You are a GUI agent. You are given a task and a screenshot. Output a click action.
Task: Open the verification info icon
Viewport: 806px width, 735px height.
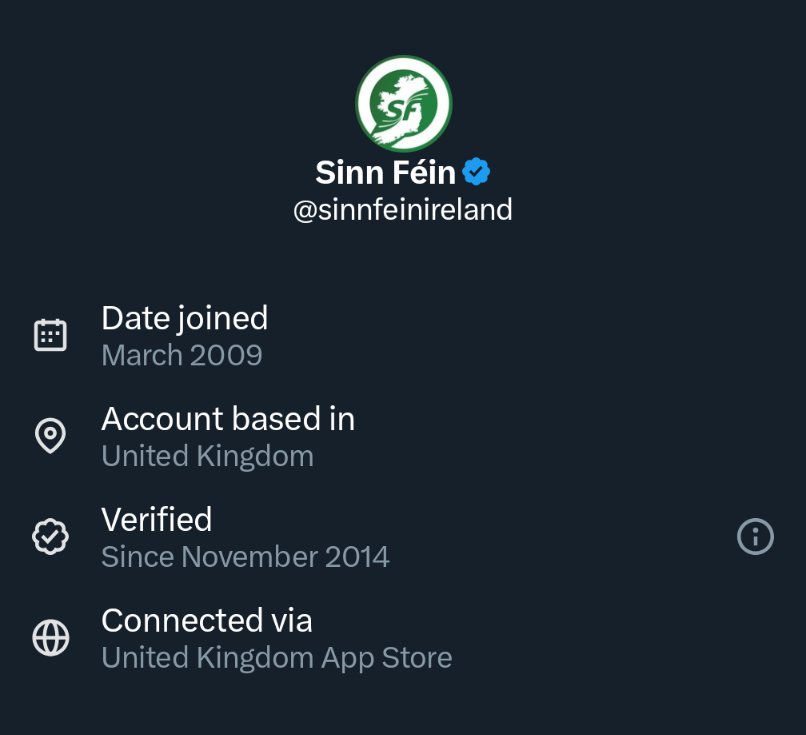(x=755, y=537)
